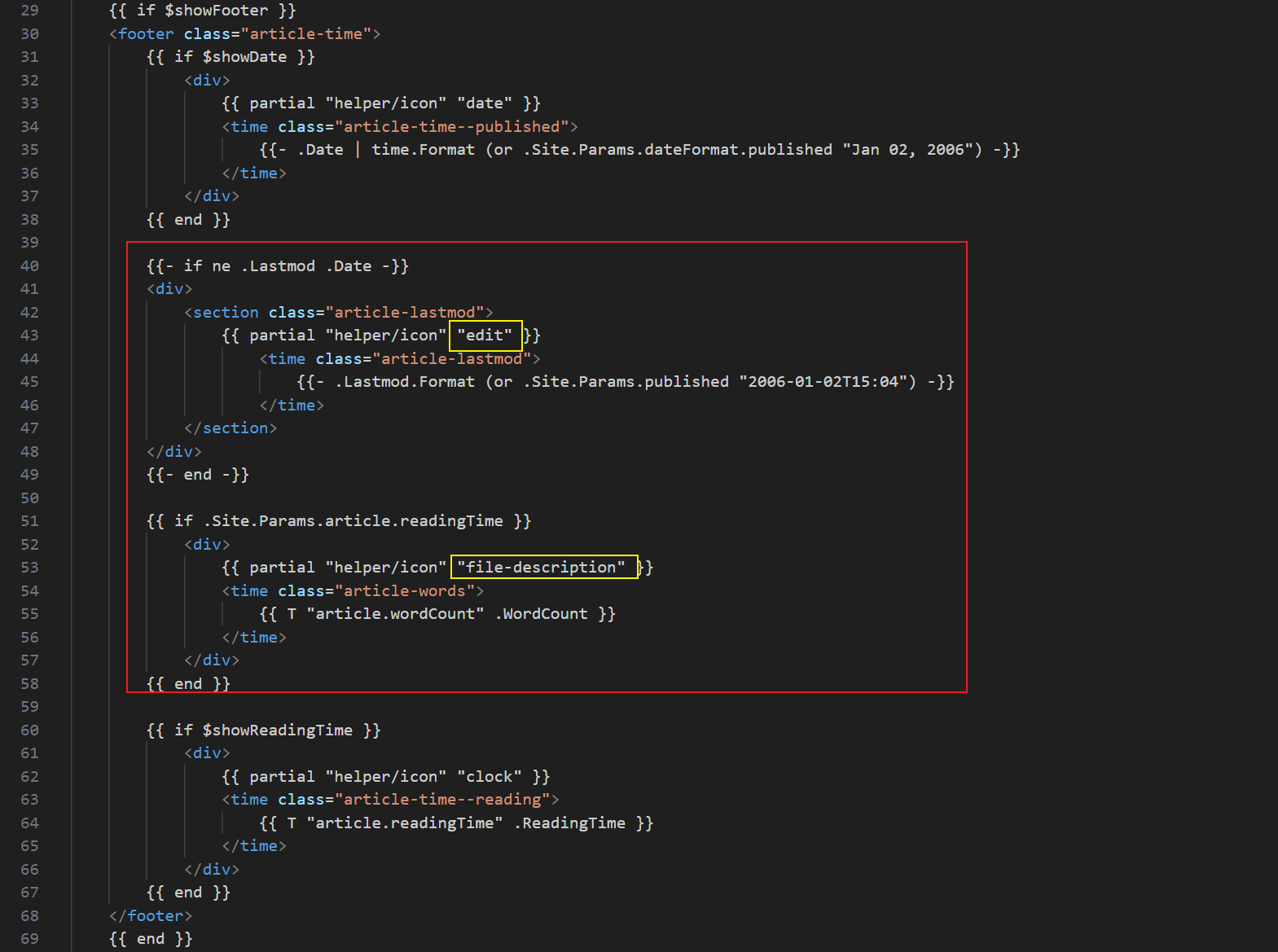The width and height of the screenshot is (1278, 952).
Task: Click the "2006-01-02T15:04" format string
Action: pyautogui.click(x=827, y=382)
